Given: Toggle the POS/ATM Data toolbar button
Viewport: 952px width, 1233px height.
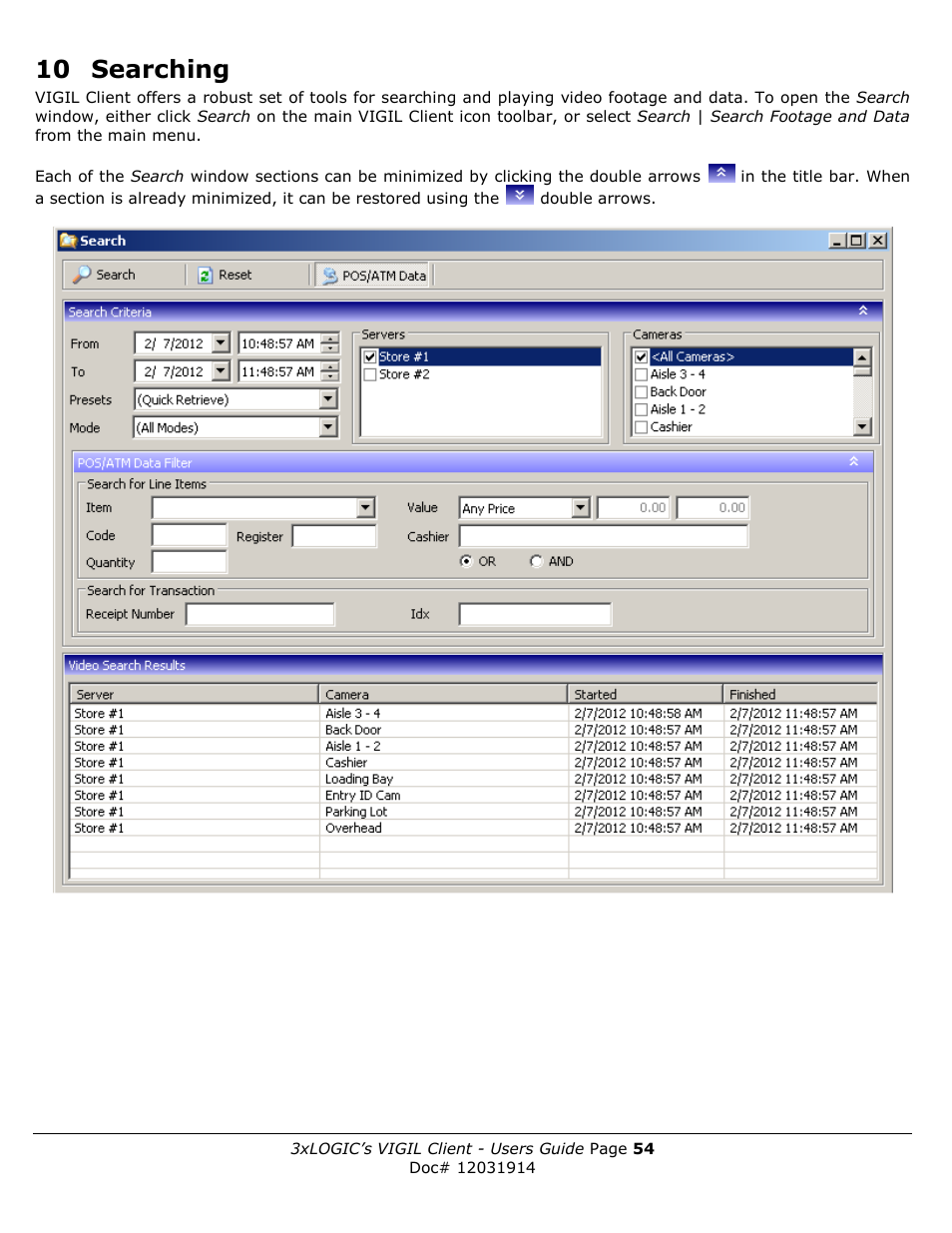Looking at the screenshot, I should click(374, 276).
